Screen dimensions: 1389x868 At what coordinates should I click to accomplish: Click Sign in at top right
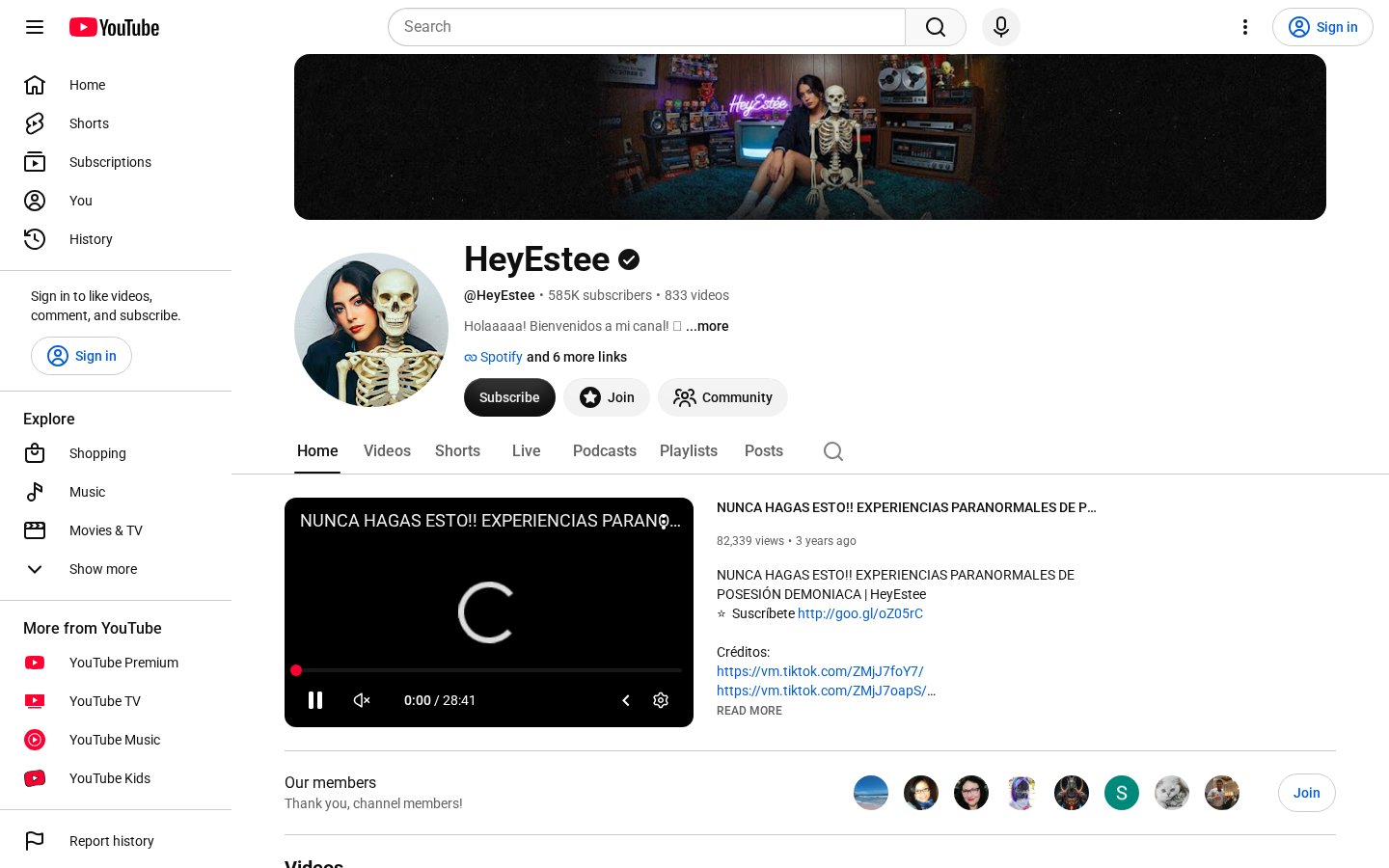coord(1322,27)
